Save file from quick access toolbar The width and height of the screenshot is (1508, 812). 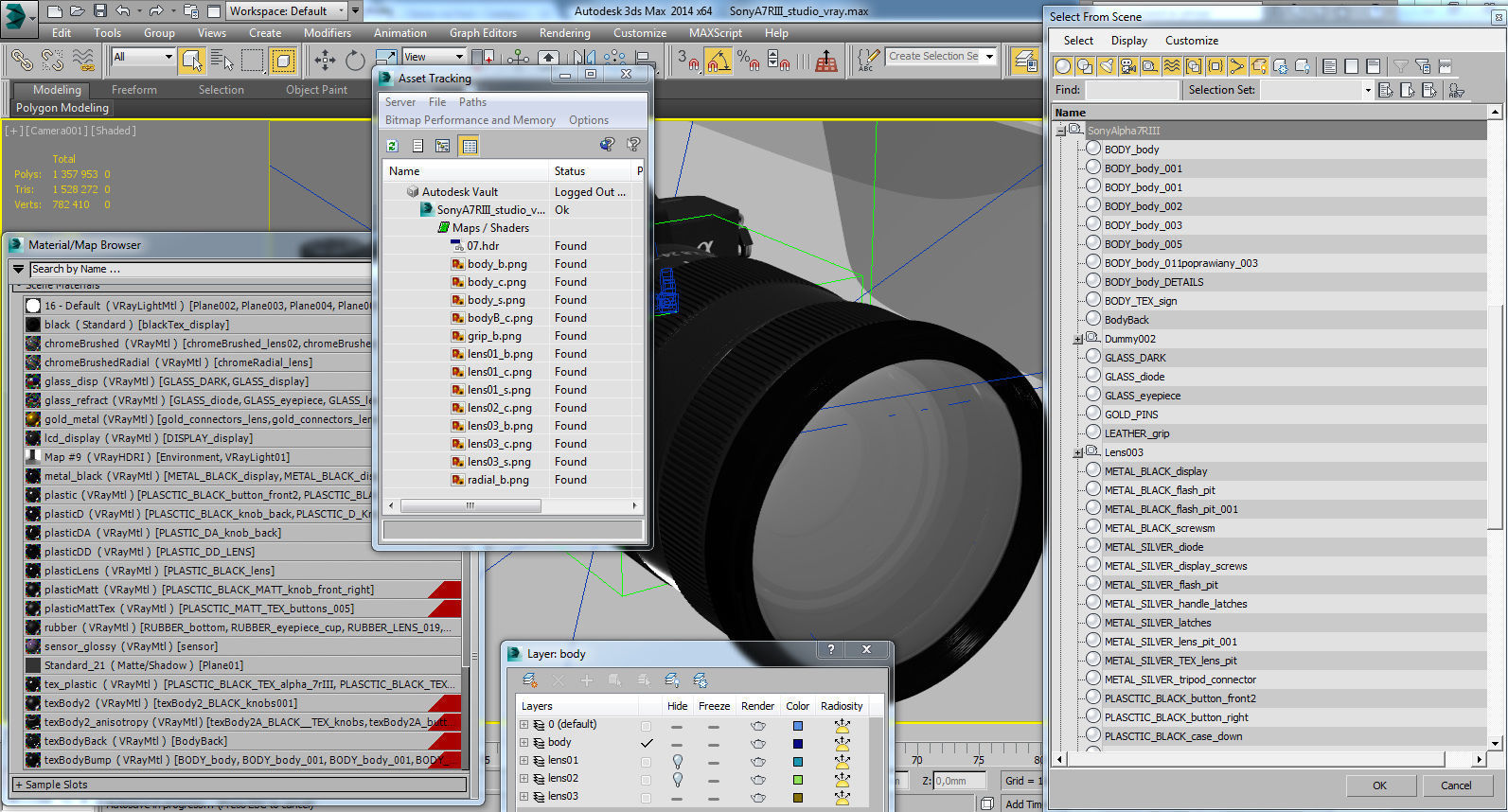(100, 11)
